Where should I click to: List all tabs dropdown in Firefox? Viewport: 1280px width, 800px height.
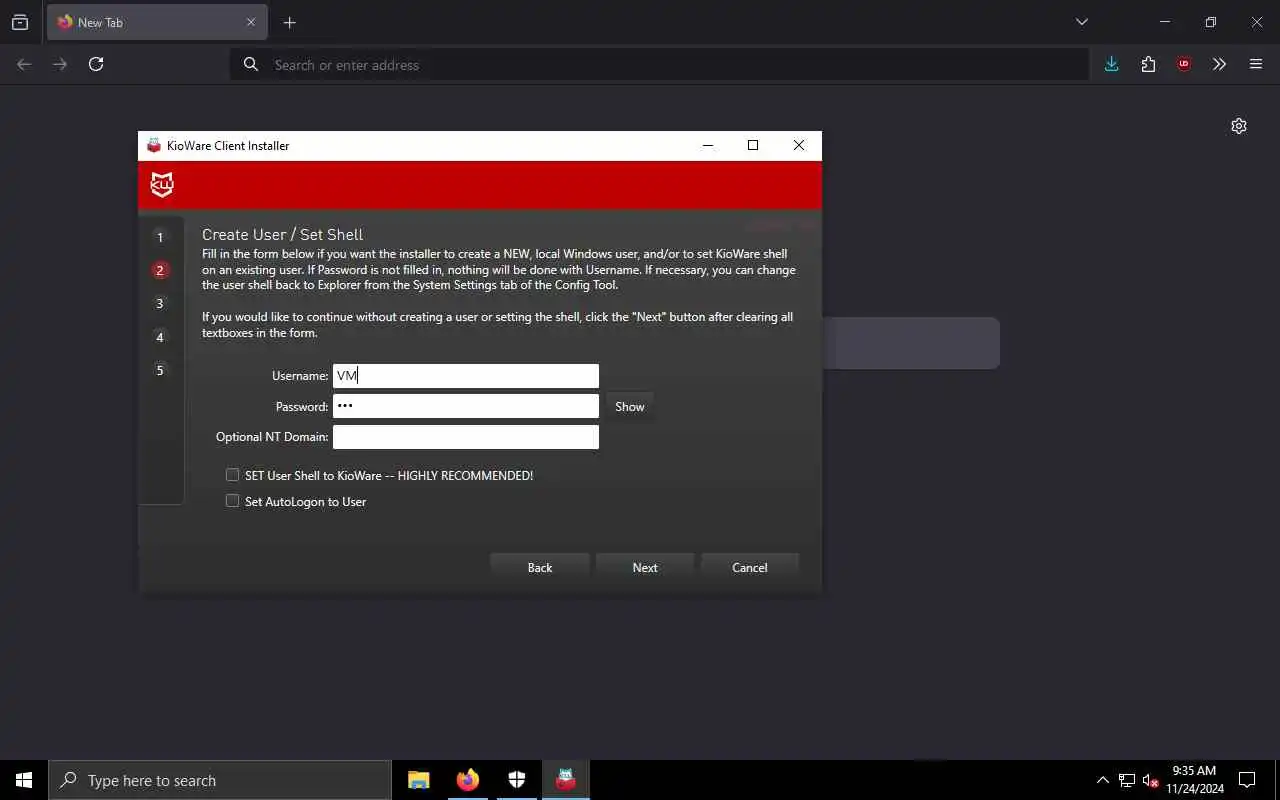click(x=1081, y=22)
